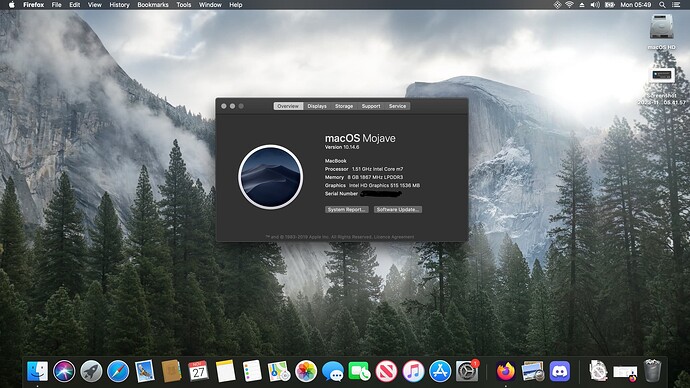Open Contacts book icon in Dock

pyautogui.click(x=172, y=371)
